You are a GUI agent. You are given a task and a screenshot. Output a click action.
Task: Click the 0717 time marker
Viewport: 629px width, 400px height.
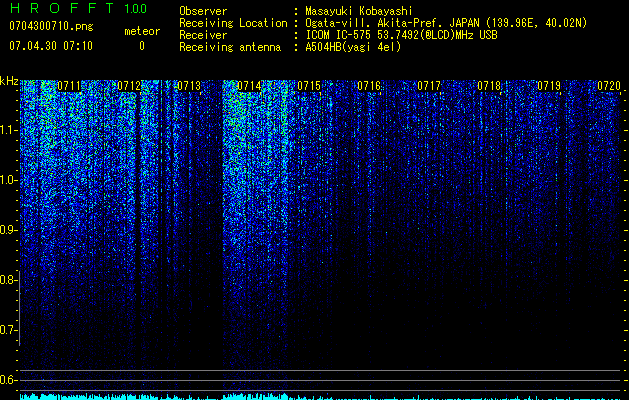pyautogui.click(x=429, y=86)
